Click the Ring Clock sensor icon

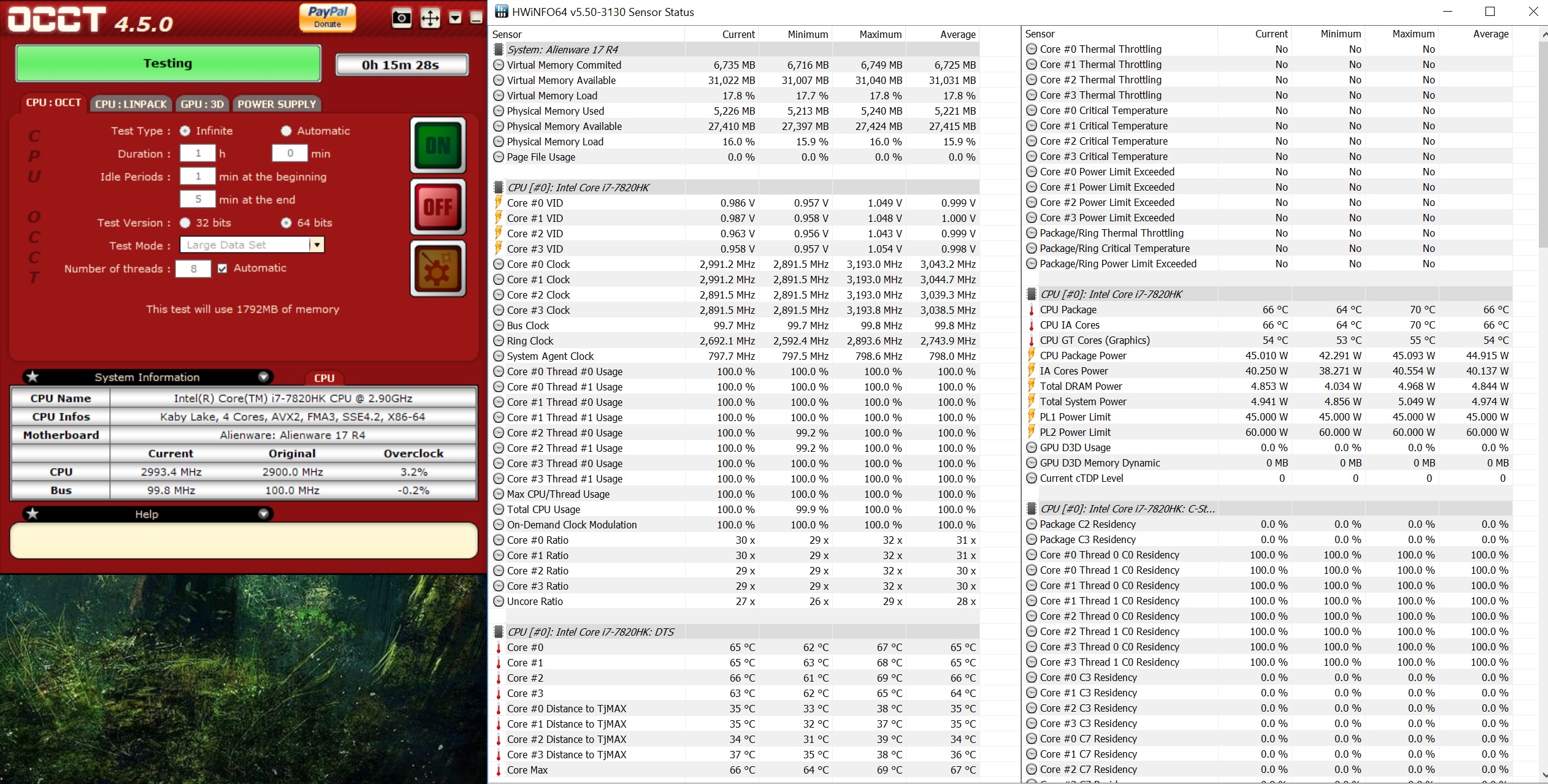click(x=499, y=341)
